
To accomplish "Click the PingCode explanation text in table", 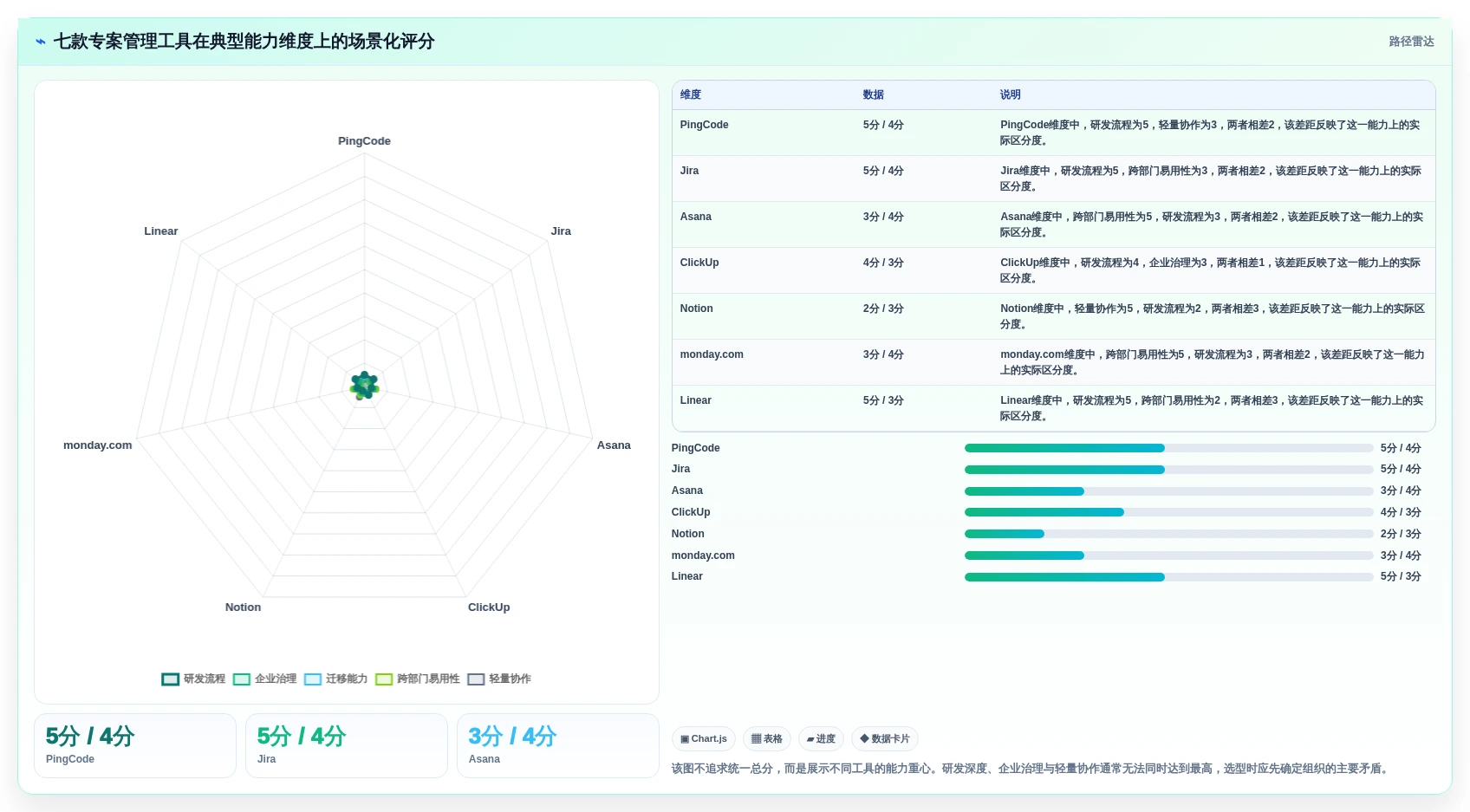I will [1210, 133].
